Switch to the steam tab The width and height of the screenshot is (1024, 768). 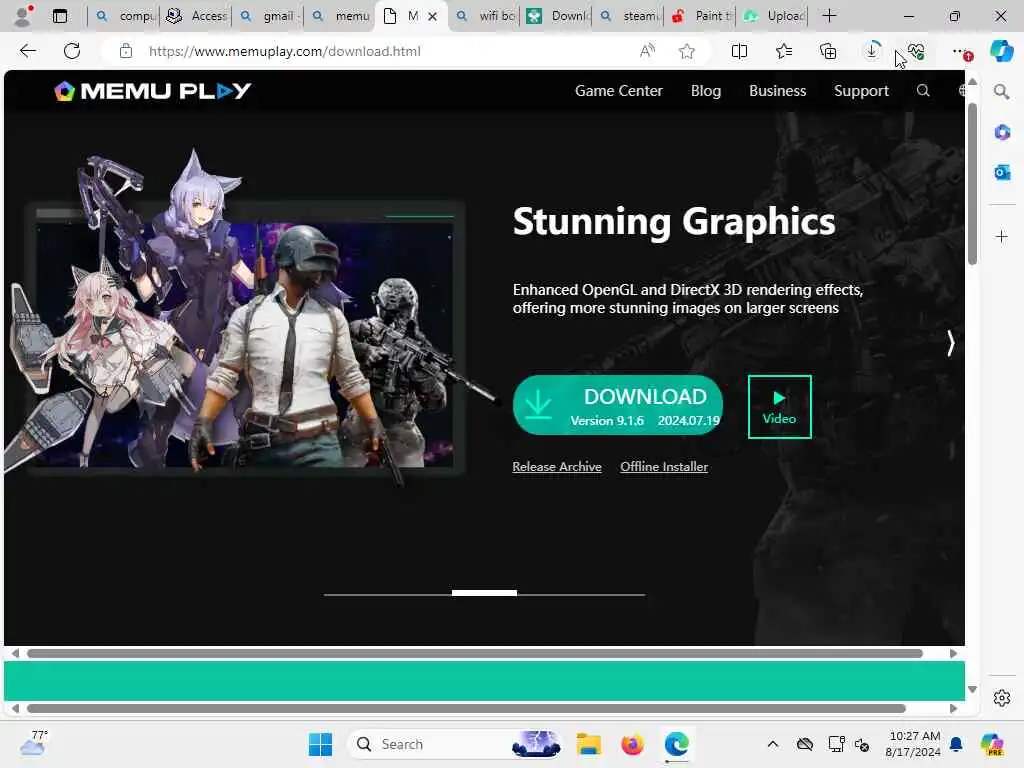coord(628,16)
